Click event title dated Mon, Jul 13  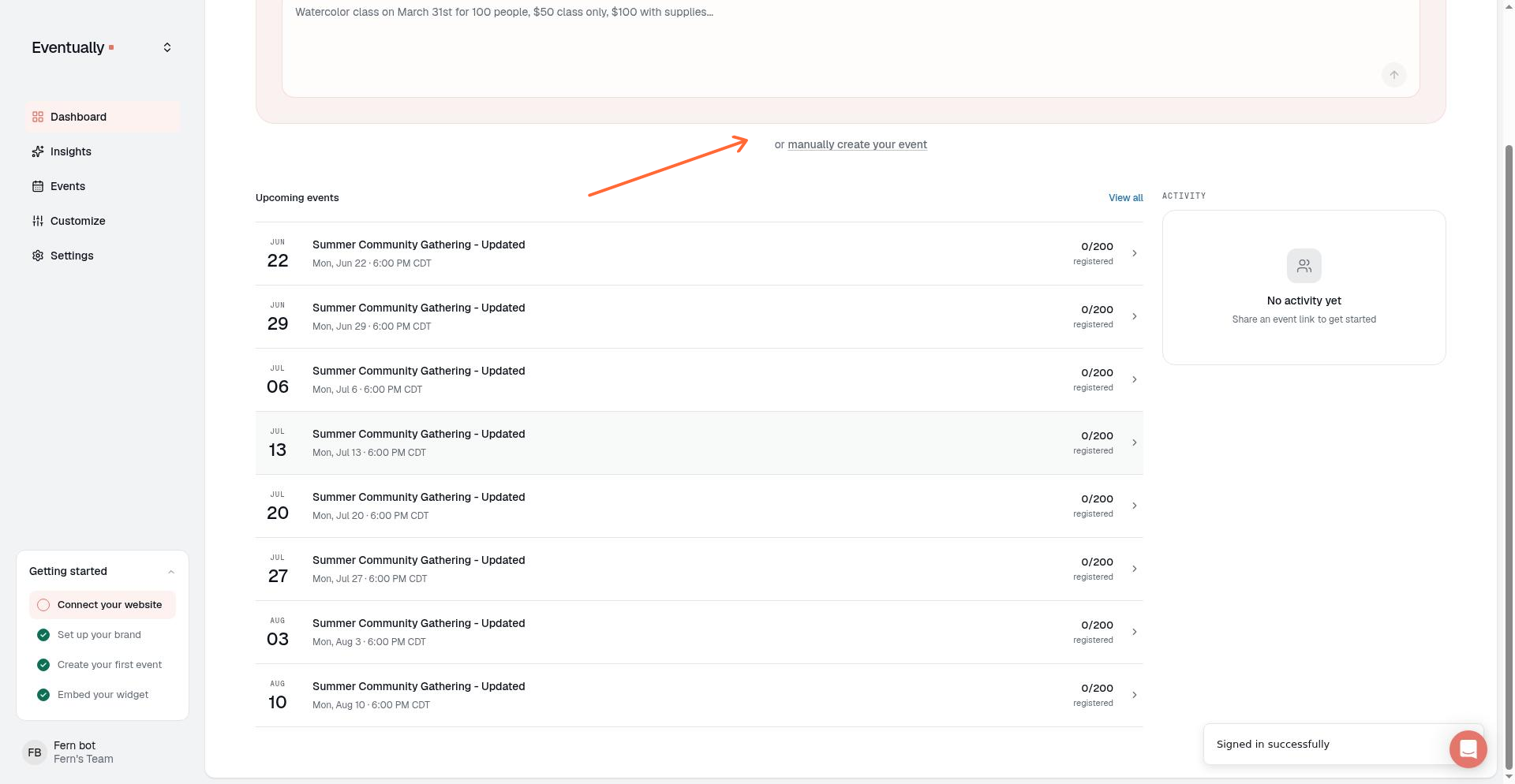point(418,434)
